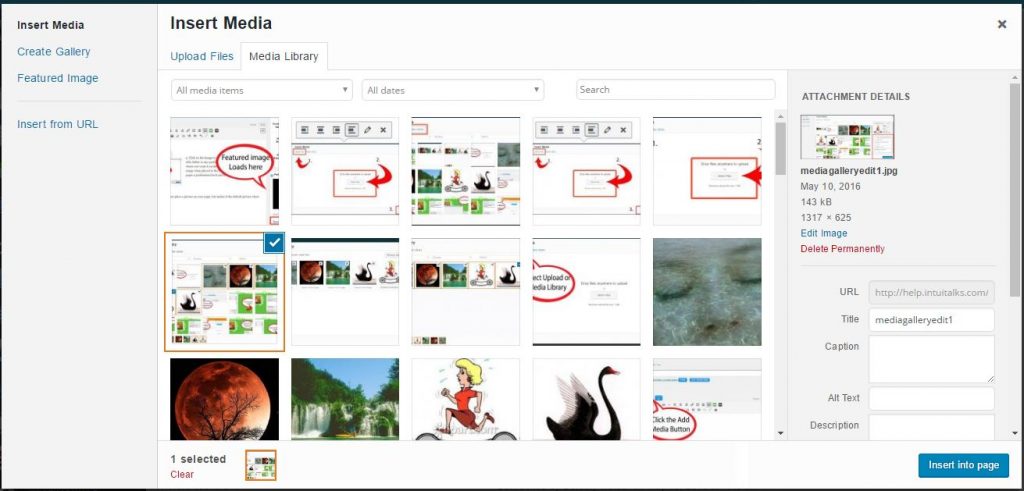Uncheck the selected mediagalleryedit1 thumbnail checkmark

pyautogui.click(x=274, y=243)
